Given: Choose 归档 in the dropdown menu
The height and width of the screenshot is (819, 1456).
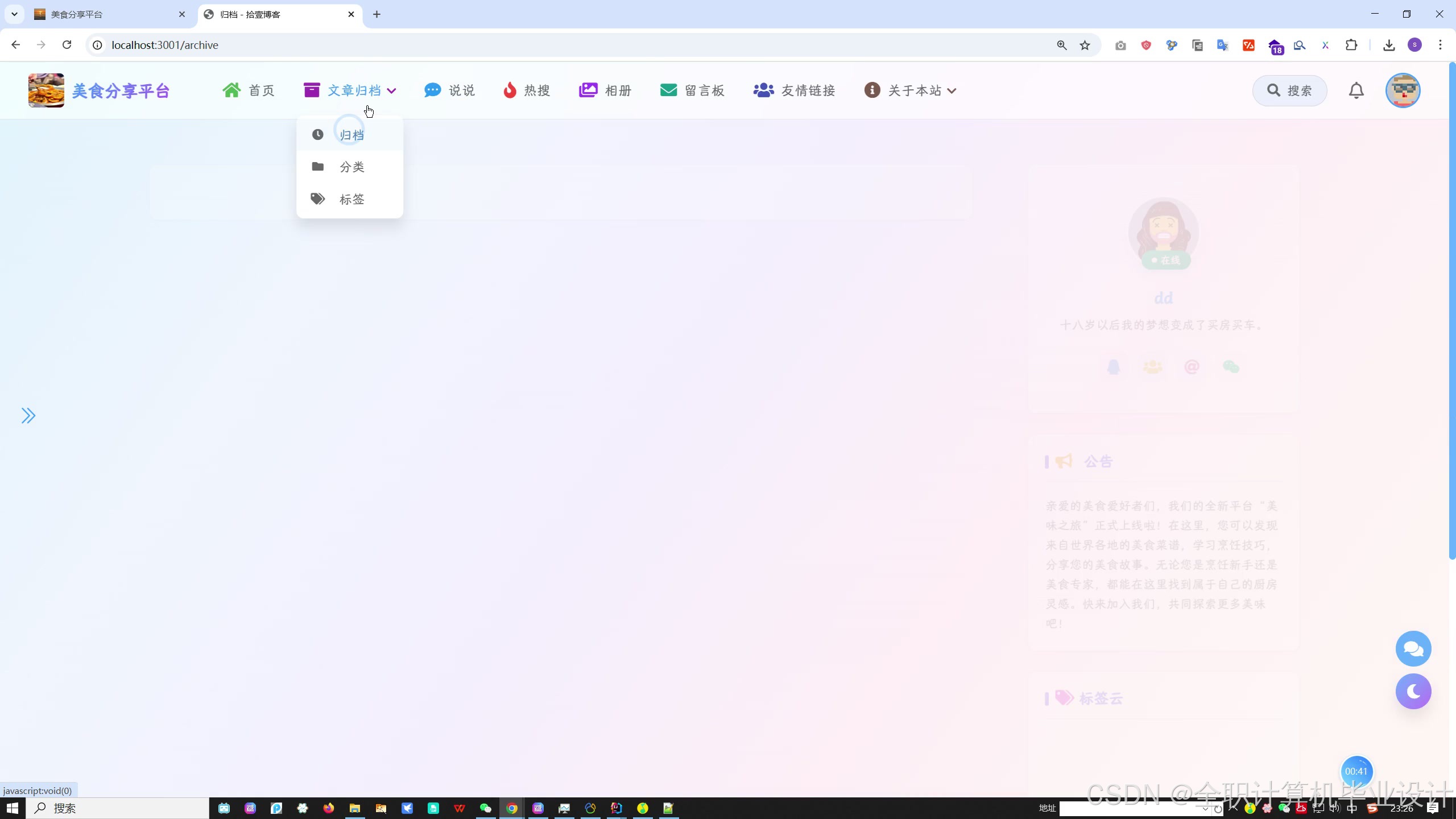Looking at the screenshot, I should coord(351,135).
